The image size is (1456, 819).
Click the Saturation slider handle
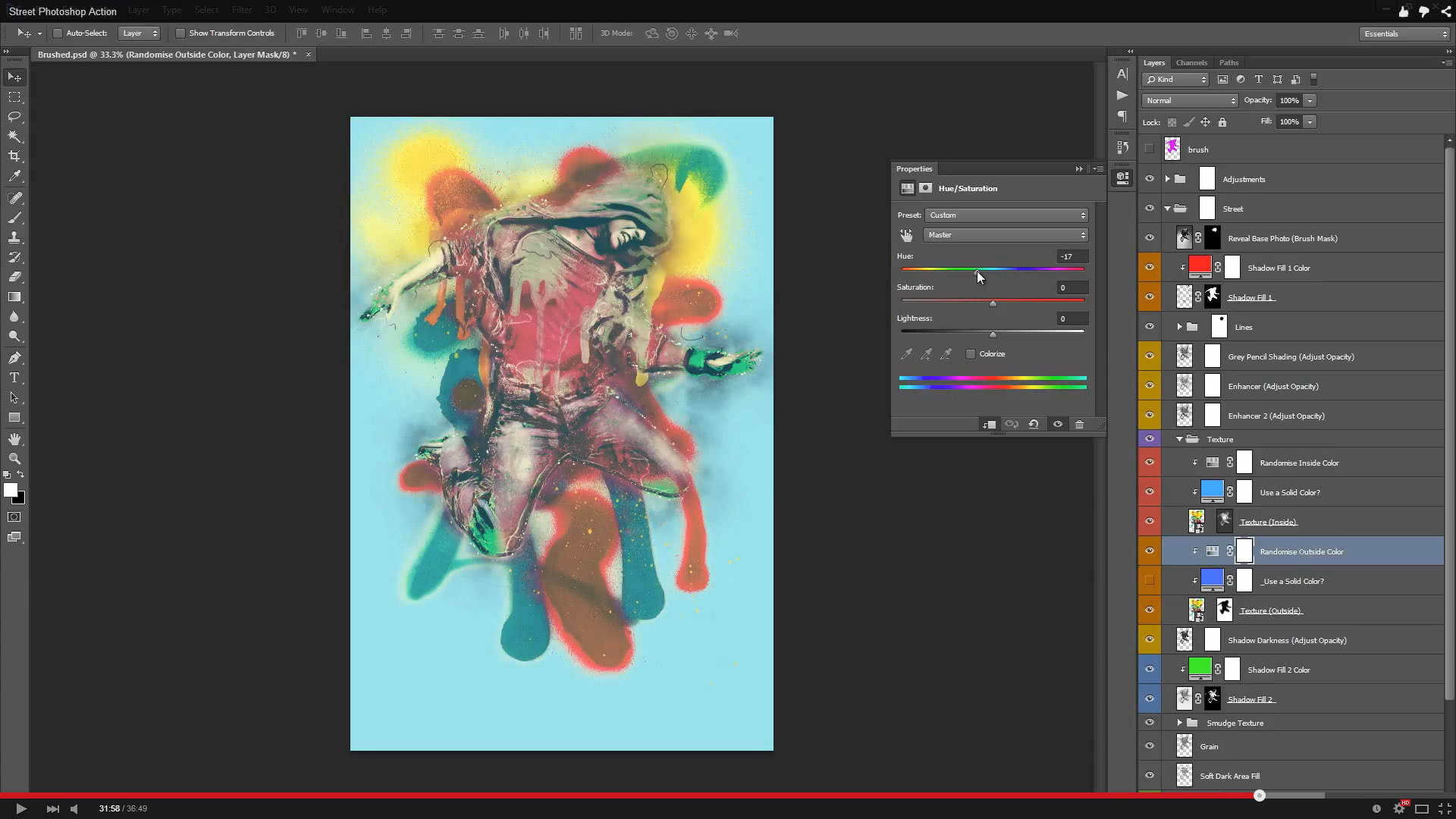(993, 303)
